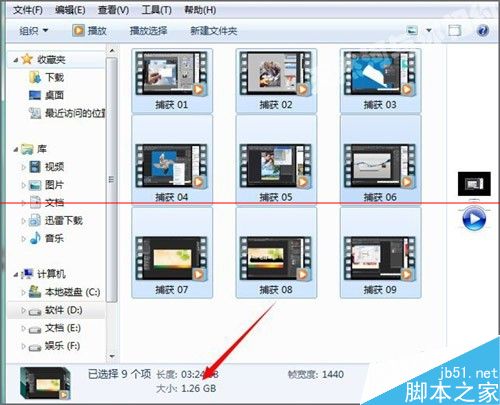The width and height of the screenshot is (500, 405).
Task: Expand the 视频 library
Action: click(23, 167)
